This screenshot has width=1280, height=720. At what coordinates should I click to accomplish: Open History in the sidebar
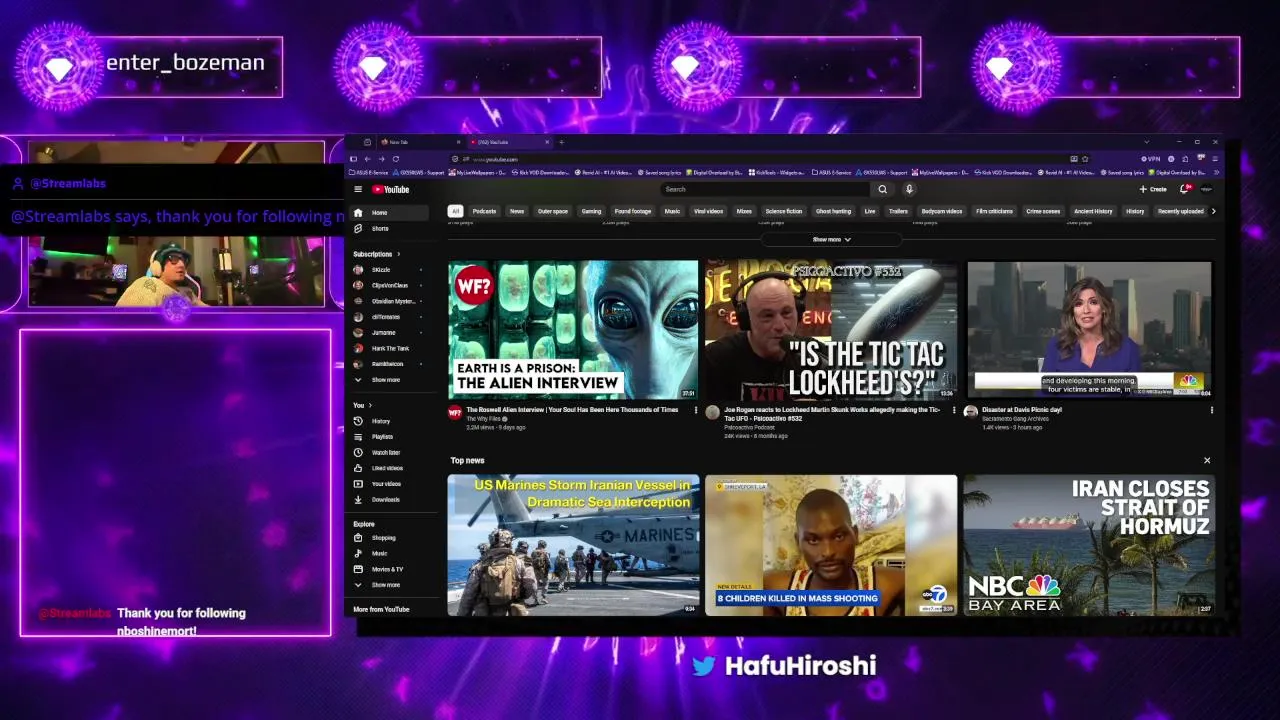click(x=390, y=421)
